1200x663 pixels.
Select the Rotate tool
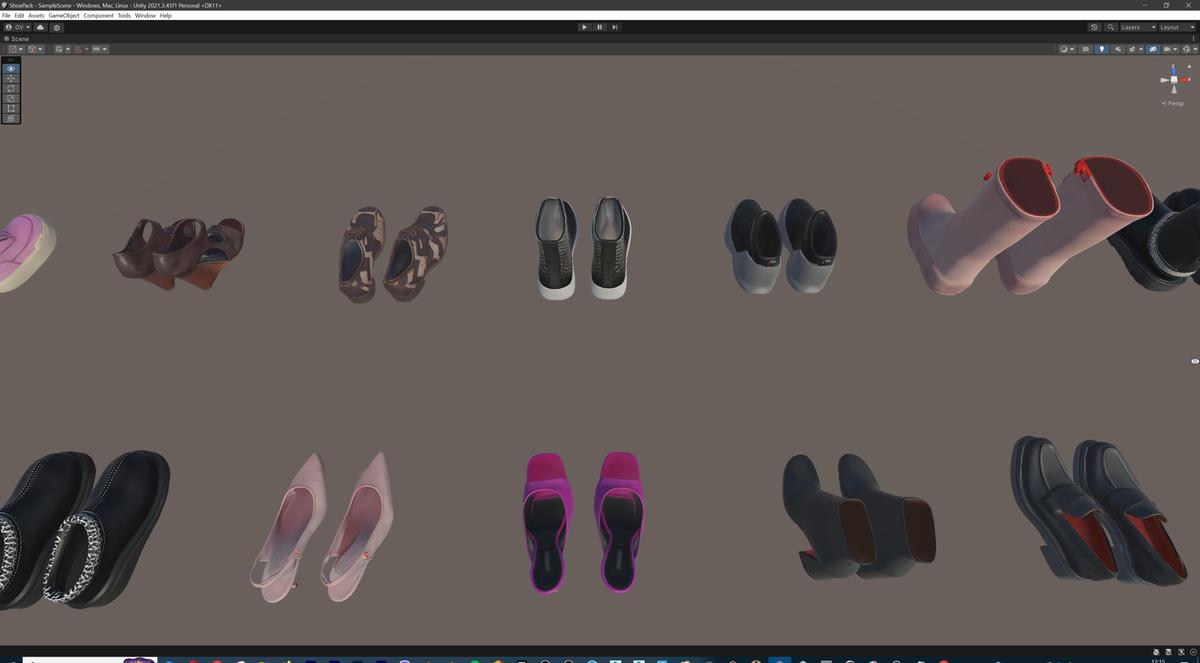tap(11, 88)
